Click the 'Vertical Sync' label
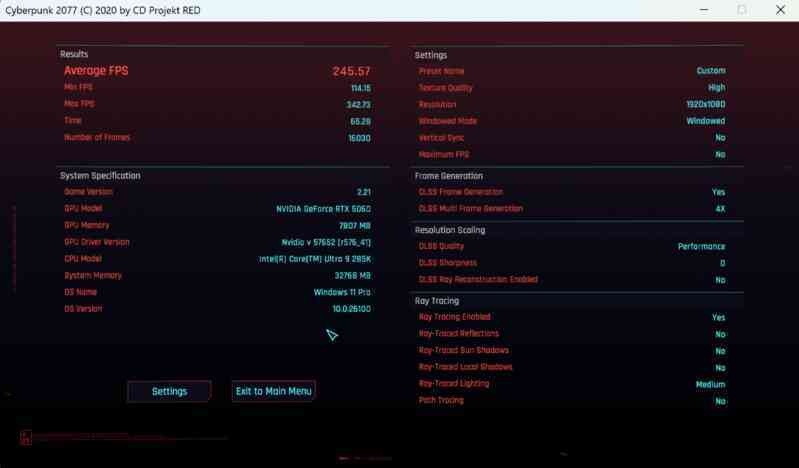The width and height of the screenshot is (799, 468). 441,138
